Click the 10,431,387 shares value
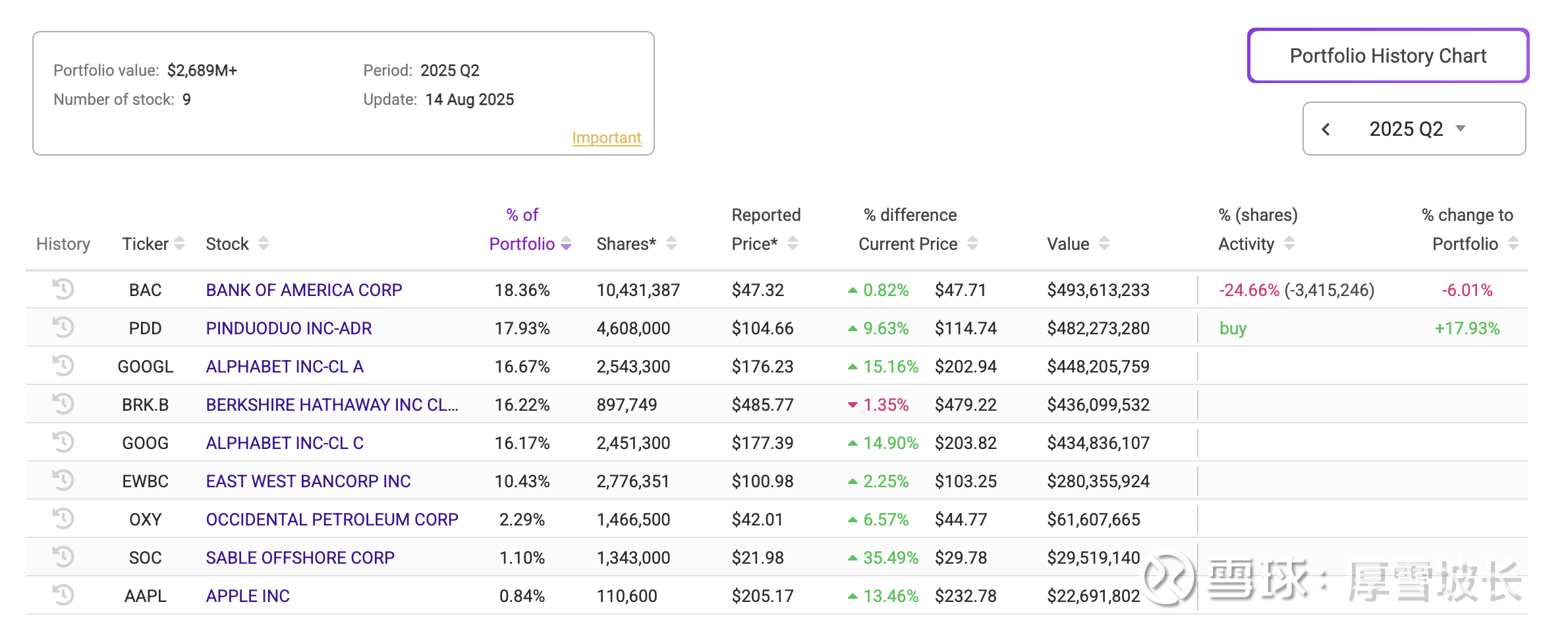 (x=638, y=290)
